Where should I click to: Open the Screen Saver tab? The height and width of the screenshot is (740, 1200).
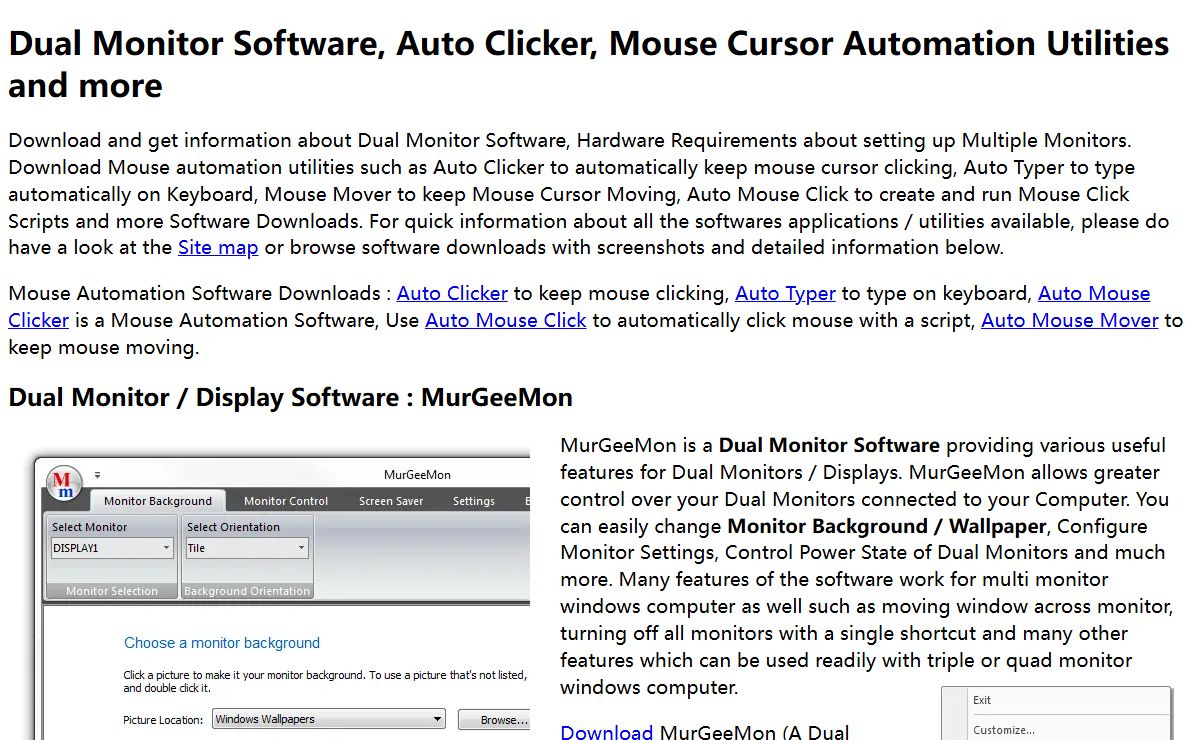pos(391,501)
